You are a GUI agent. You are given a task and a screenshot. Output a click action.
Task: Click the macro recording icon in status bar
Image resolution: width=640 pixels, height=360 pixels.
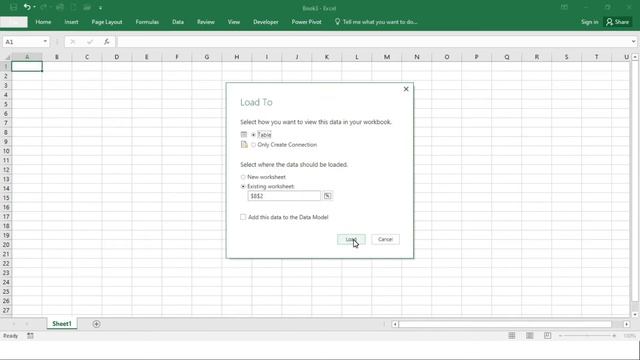click(x=30, y=336)
